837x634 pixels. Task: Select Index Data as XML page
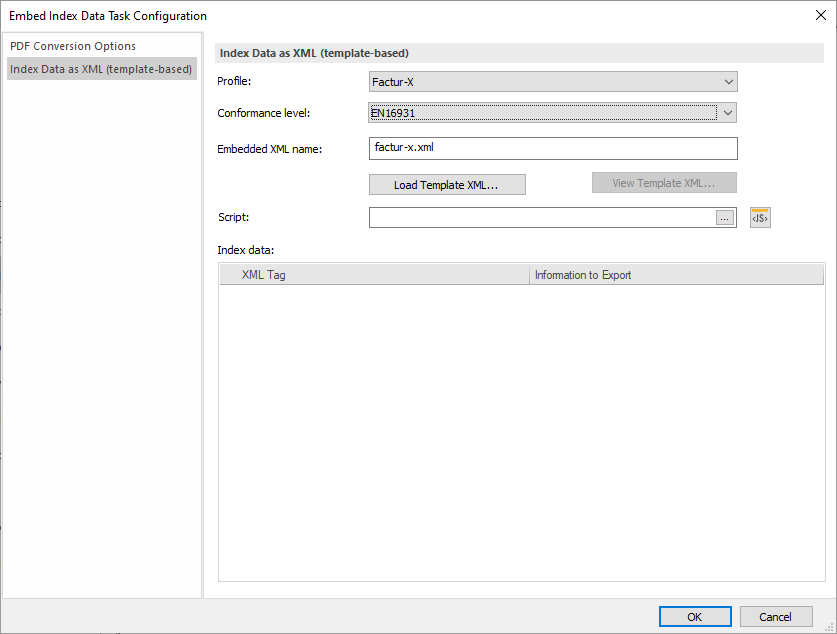click(100, 69)
